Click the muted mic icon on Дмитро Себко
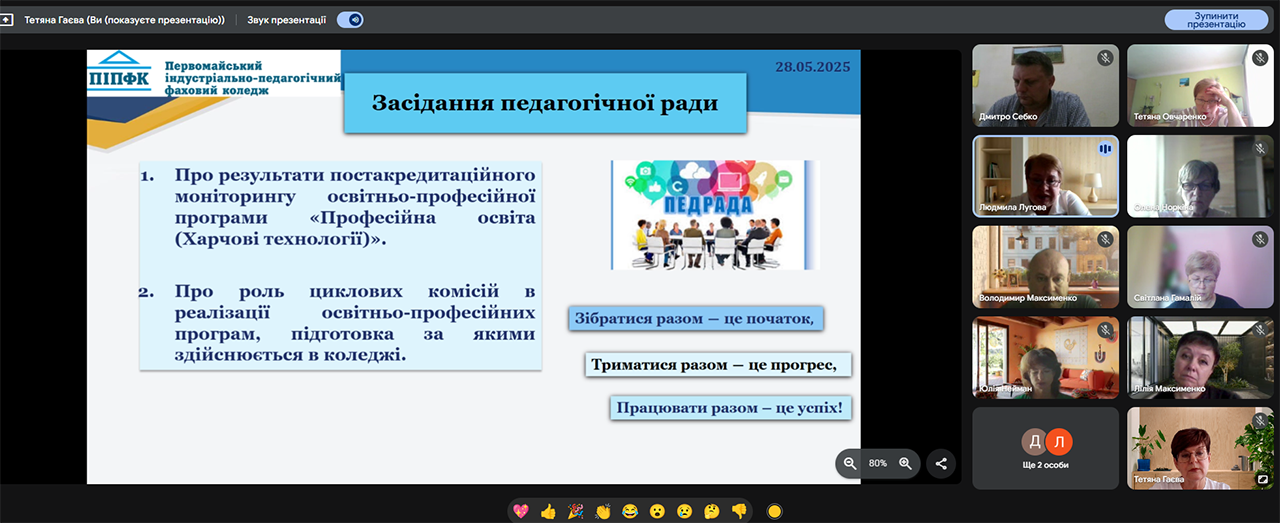This screenshot has height=523, width=1280. pos(1105,58)
